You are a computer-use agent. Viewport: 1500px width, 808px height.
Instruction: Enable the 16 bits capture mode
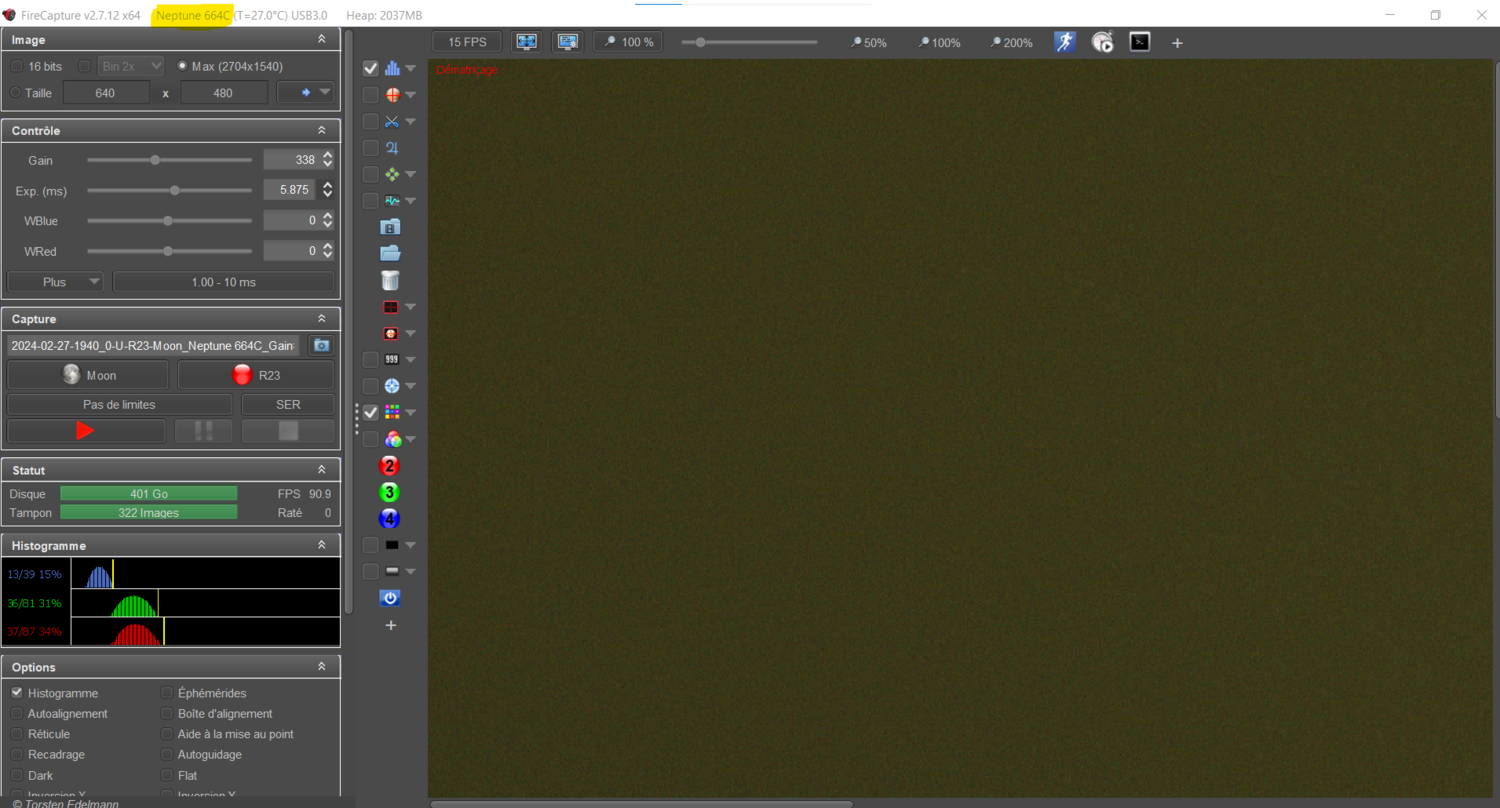17,66
